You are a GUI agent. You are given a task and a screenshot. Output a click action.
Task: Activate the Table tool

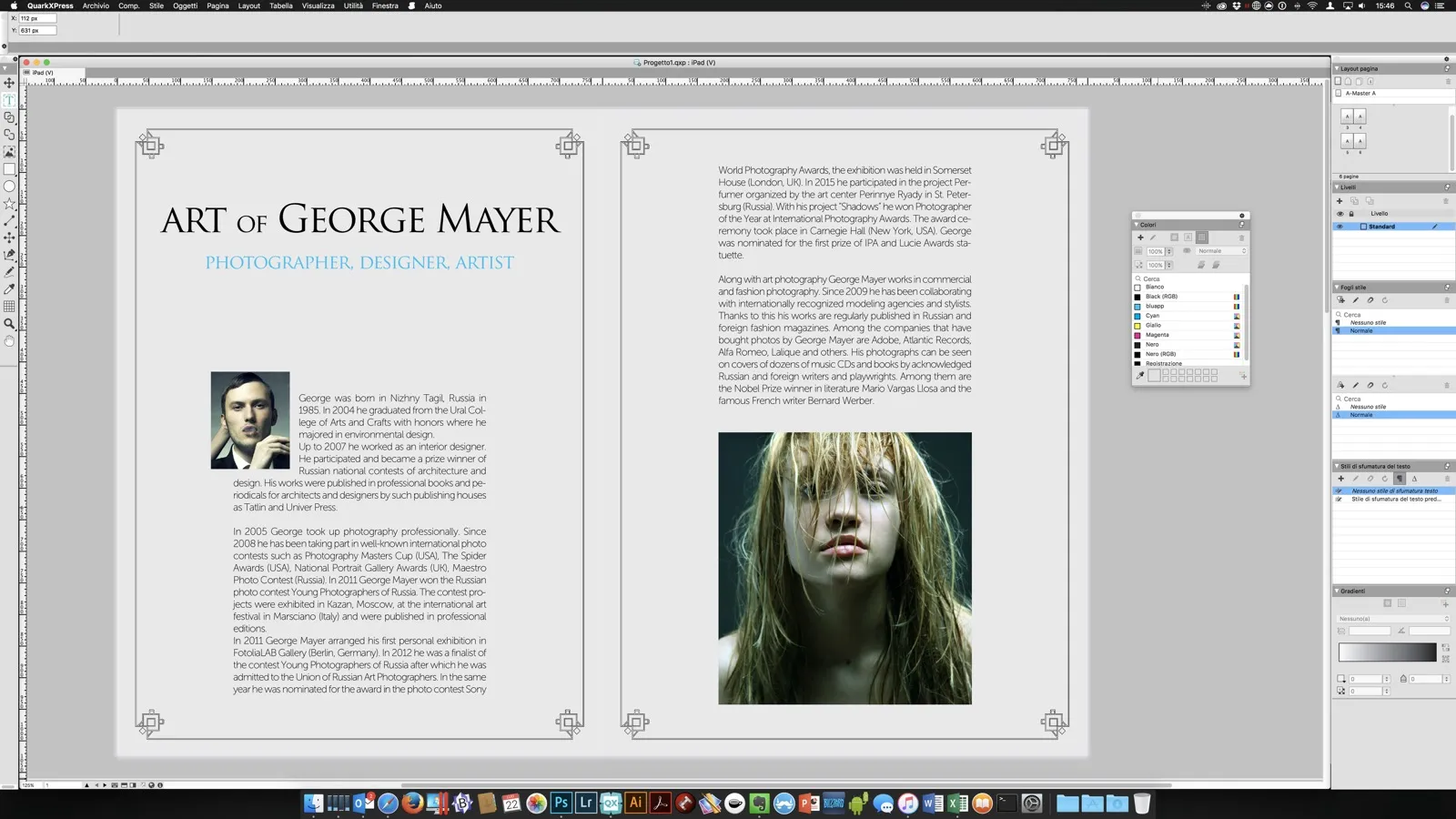pos(9,307)
